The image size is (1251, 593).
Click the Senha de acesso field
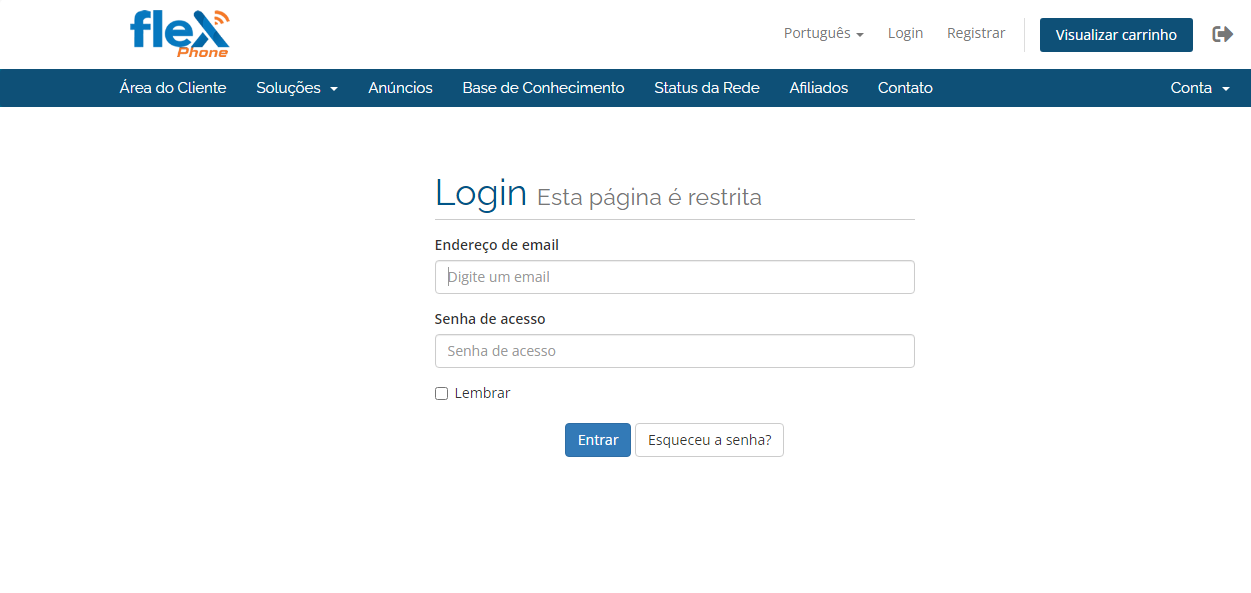(674, 351)
